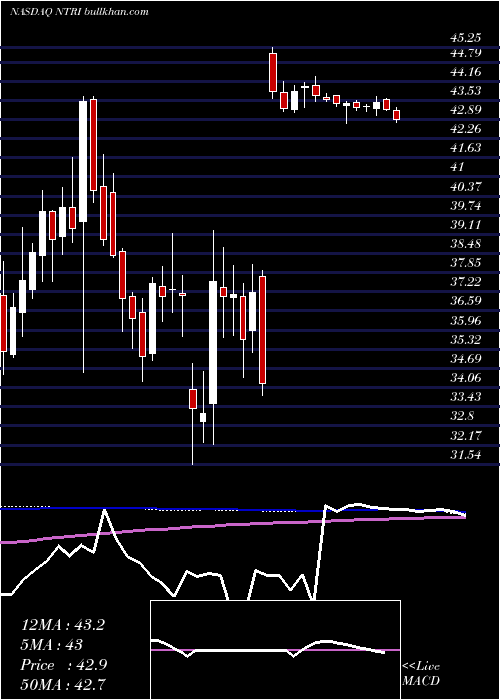Screen dimensions: 500x700
Task: Click the tall red gap-up candle near 44.79
Action: point(273,72)
